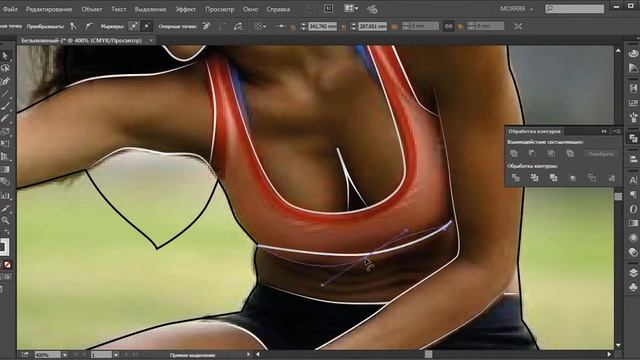Image resolution: width=640 pixels, height=360 pixels.
Task: Click Trim pathfinder icon
Action: 534,178
